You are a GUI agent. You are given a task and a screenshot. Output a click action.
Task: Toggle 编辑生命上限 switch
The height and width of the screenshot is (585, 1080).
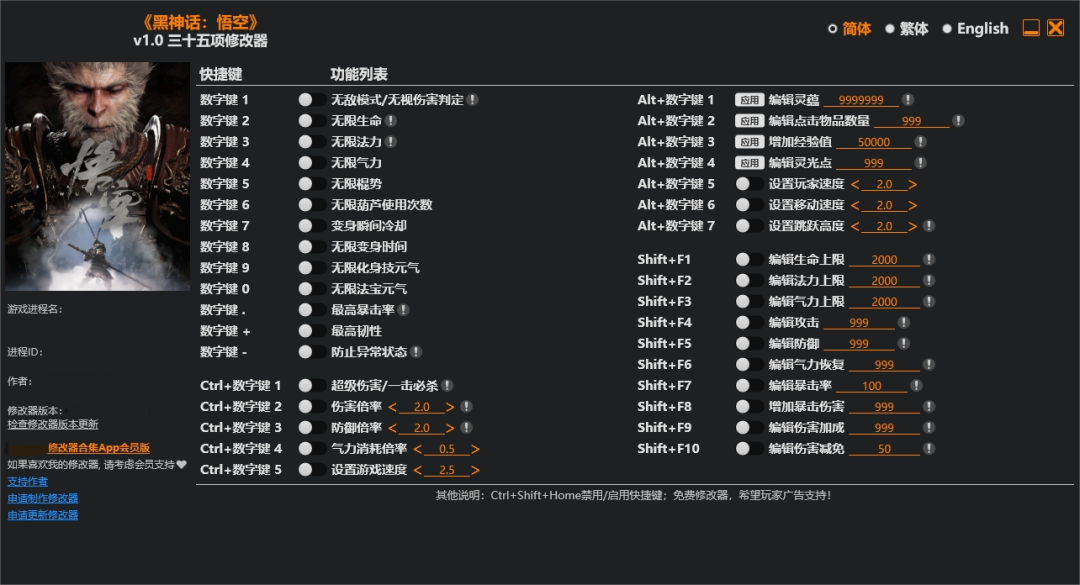point(749,260)
